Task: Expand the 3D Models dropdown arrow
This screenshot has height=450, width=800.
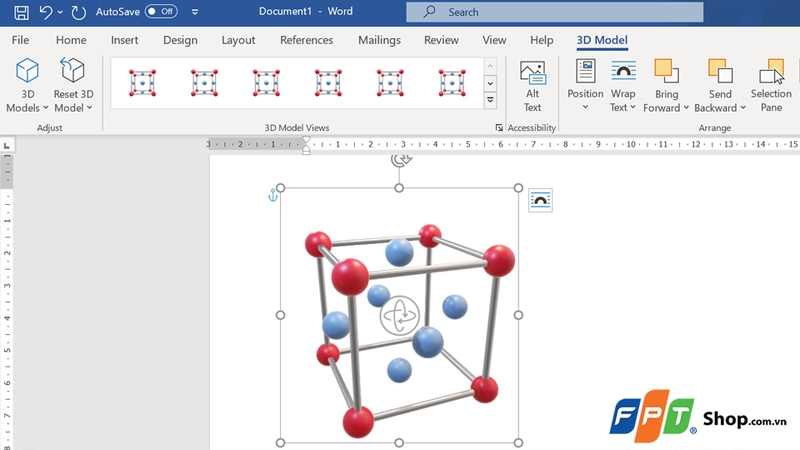Action: pos(45,108)
